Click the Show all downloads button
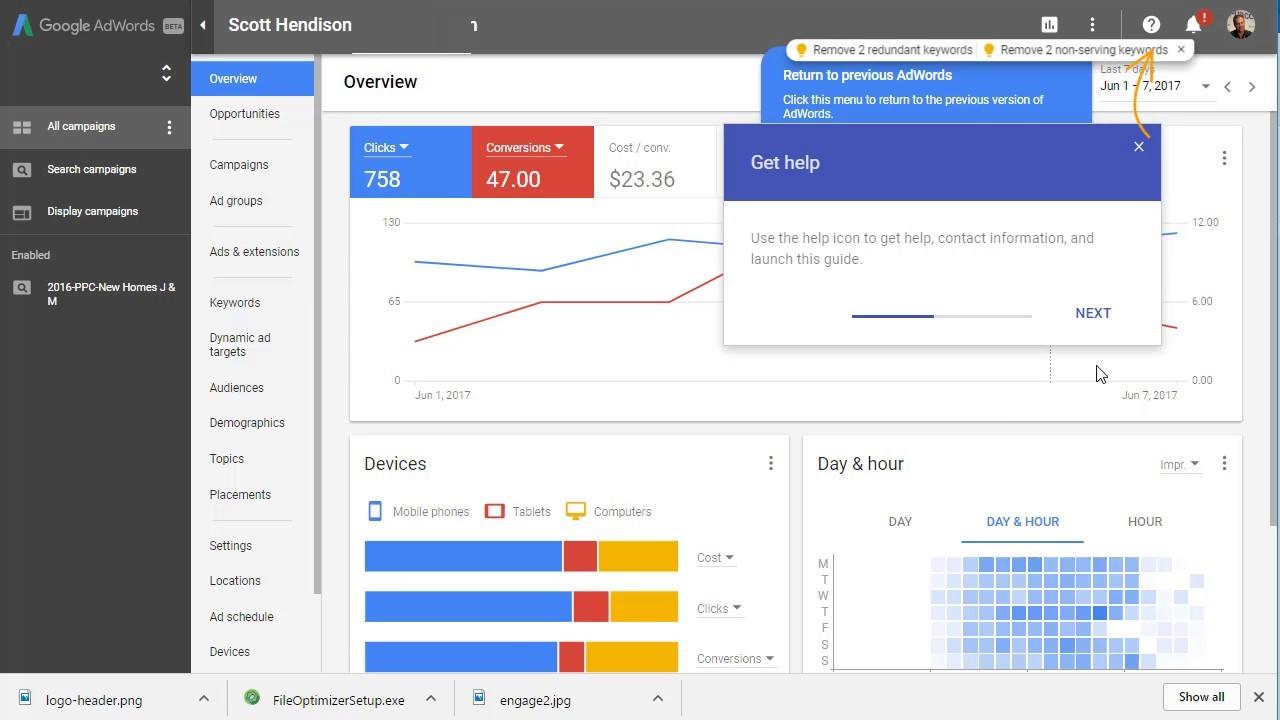Viewport: 1280px width, 720px height. click(x=1201, y=697)
